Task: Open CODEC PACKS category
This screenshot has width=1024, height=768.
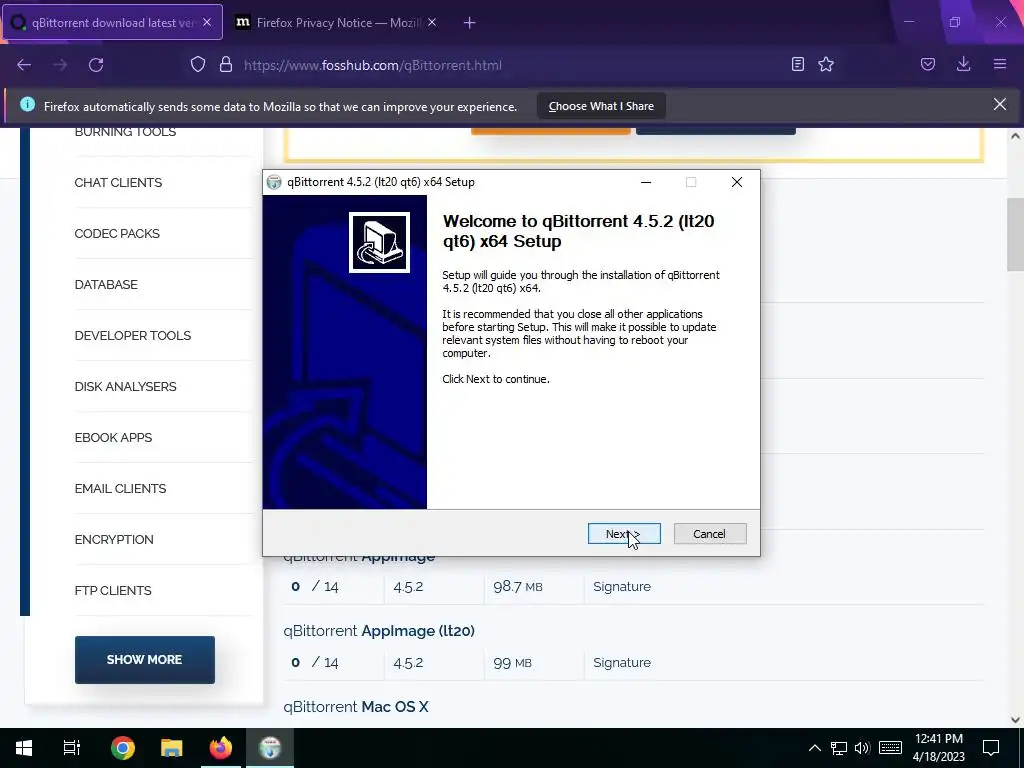Action: pos(117,234)
